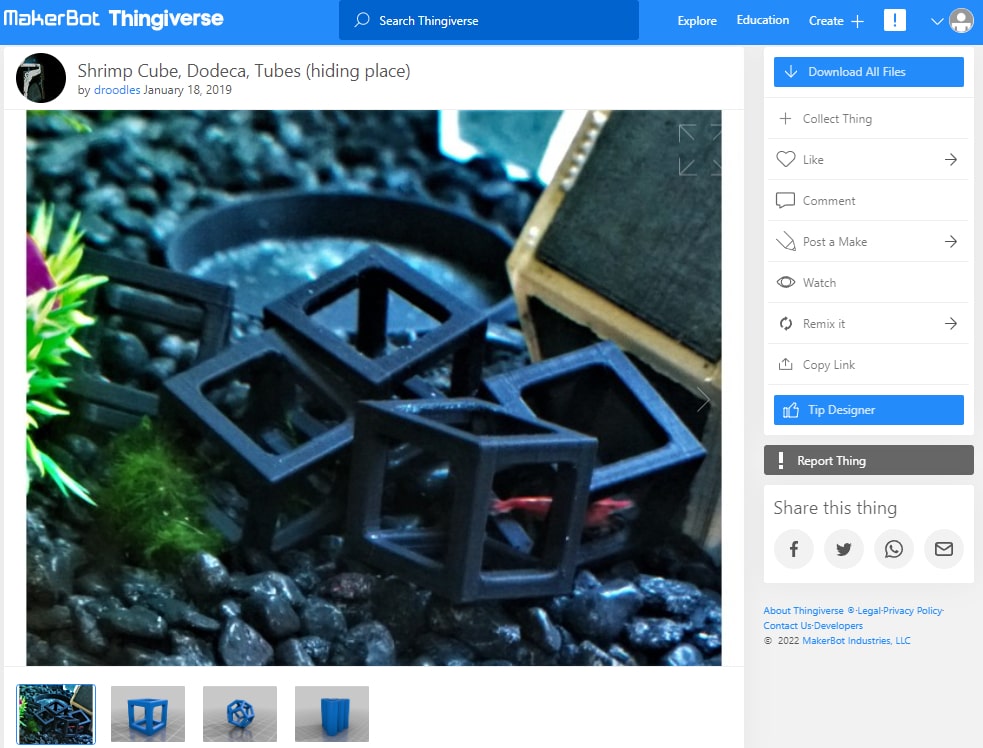
Task: Show the next product image
Action: coord(703,399)
